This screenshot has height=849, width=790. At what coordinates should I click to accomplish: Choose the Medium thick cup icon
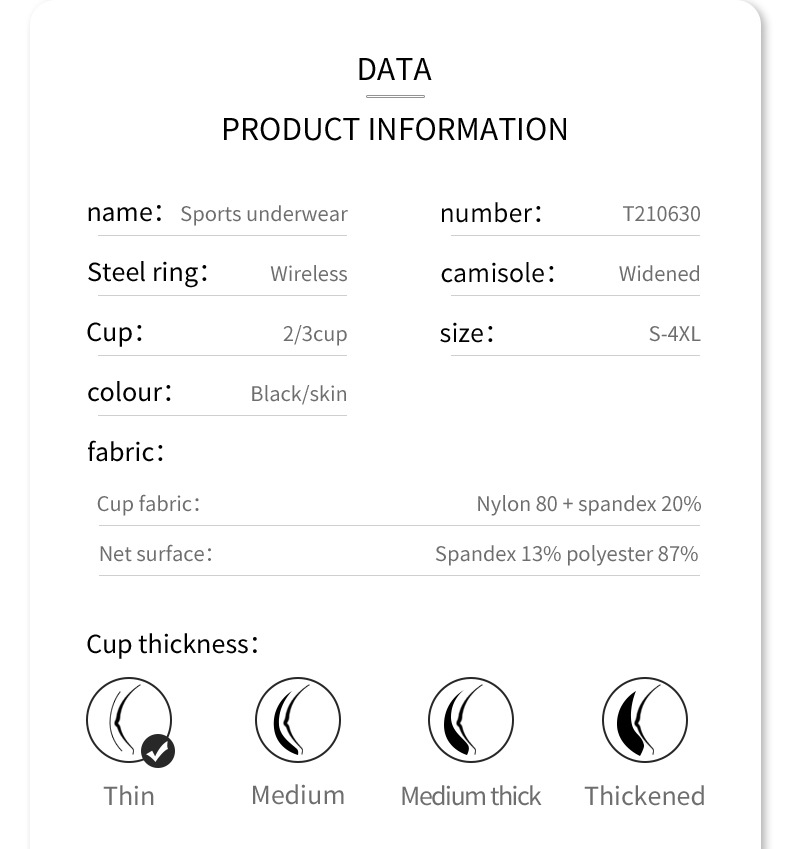click(x=471, y=721)
